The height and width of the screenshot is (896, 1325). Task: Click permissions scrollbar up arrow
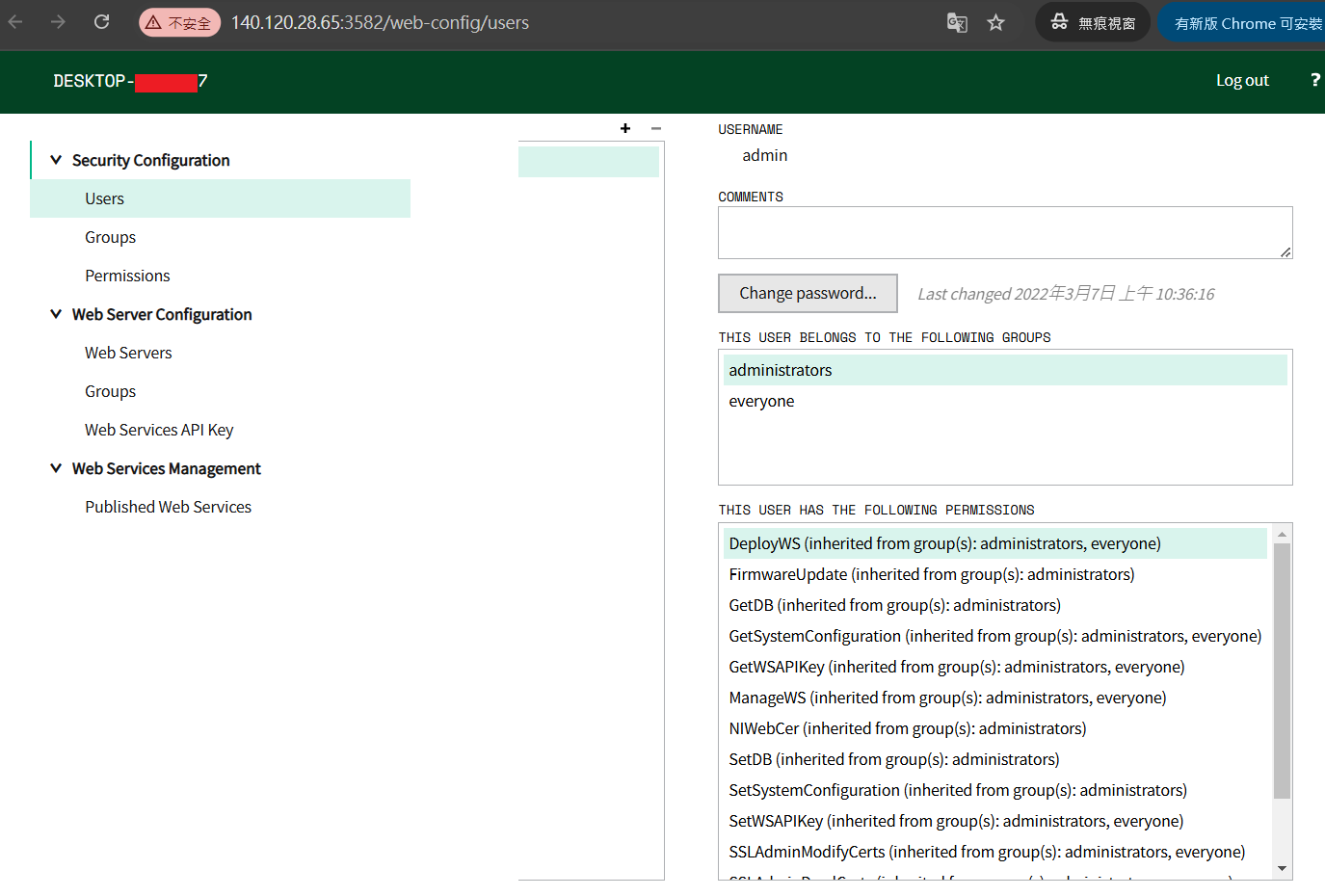click(1282, 534)
